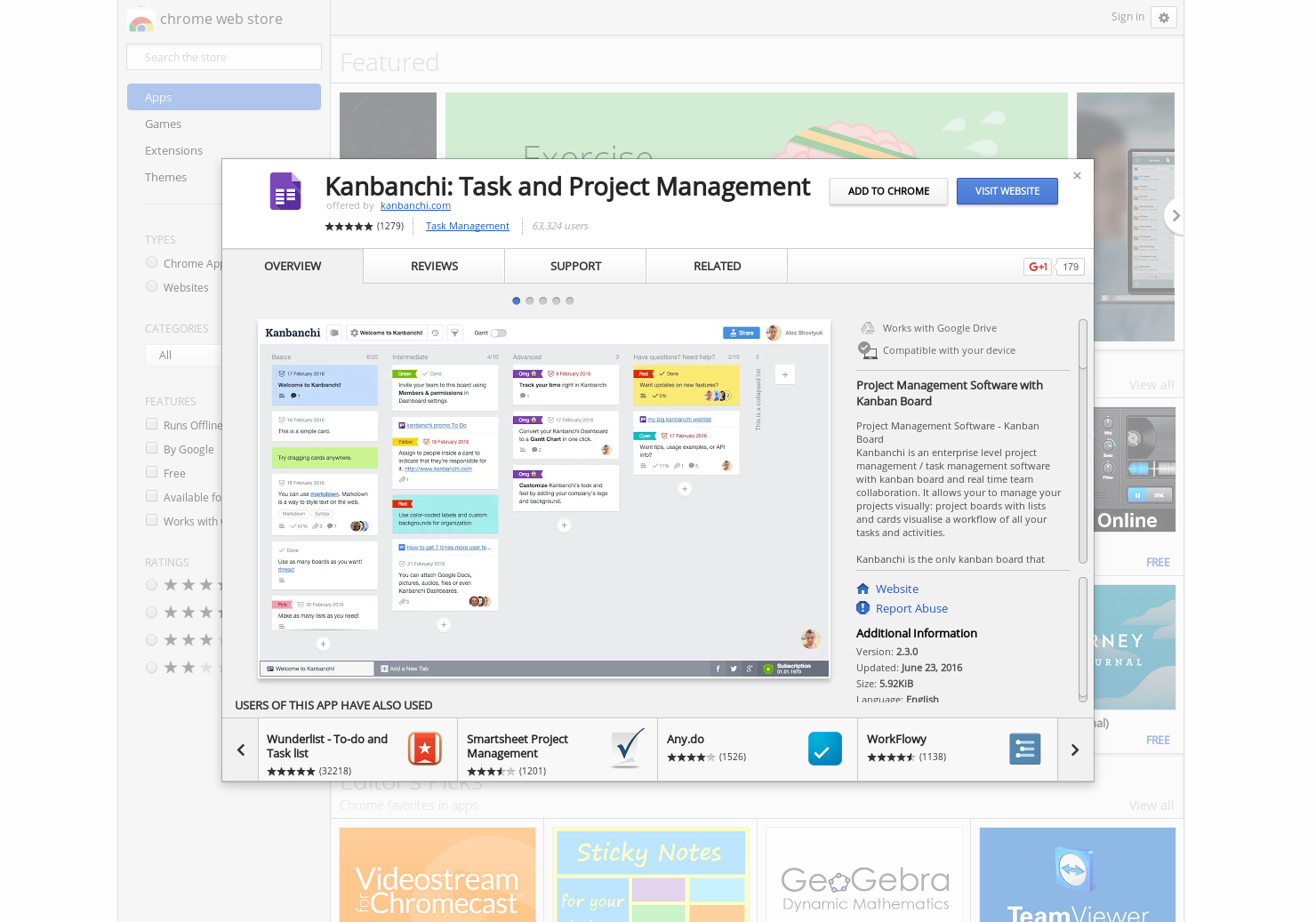This screenshot has width=1316, height=922.
Task: Click the Report Abuse exclamation icon
Action: click(x=863, y=608)
